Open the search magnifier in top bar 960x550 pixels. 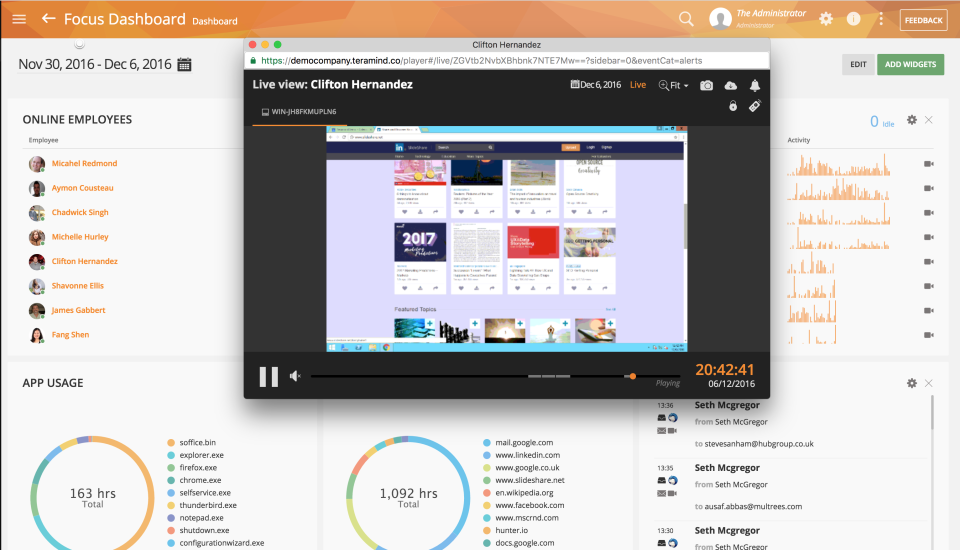(x=686, y=19)
